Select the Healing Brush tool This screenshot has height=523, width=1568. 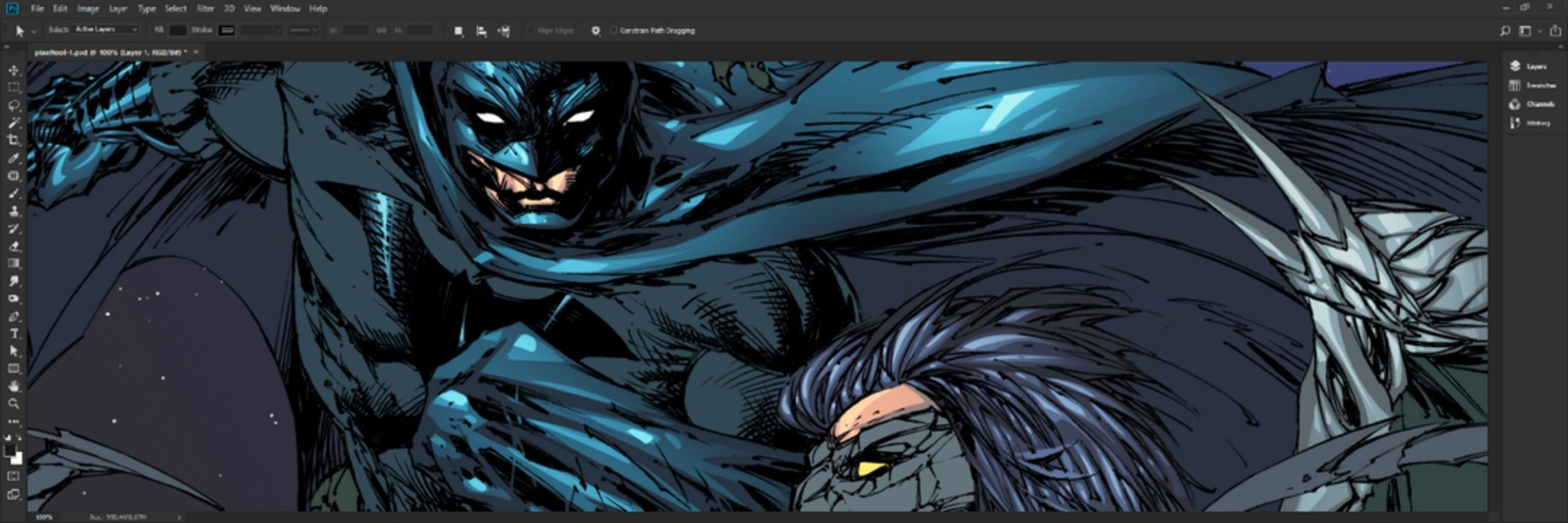14,176
